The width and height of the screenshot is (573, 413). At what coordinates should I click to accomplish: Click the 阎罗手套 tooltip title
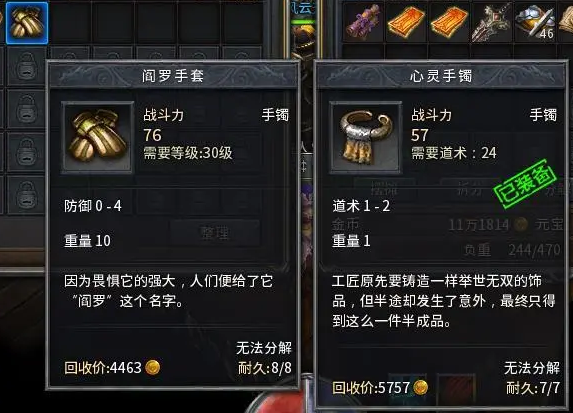click(172, 76)
